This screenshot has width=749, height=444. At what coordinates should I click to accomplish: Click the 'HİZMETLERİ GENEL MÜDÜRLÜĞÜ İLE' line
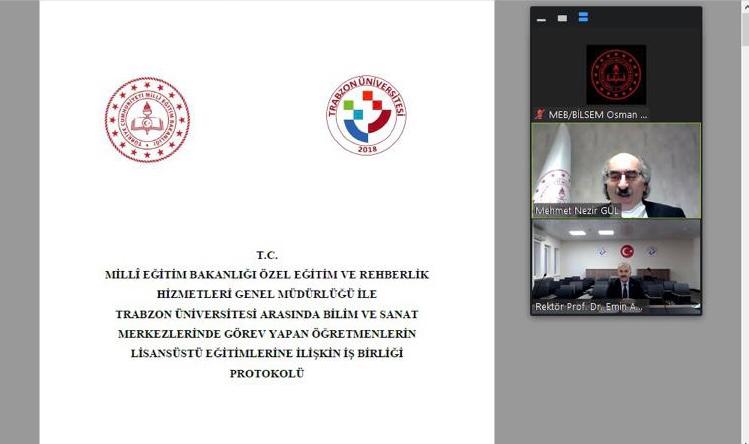click(x=267, y=294)
